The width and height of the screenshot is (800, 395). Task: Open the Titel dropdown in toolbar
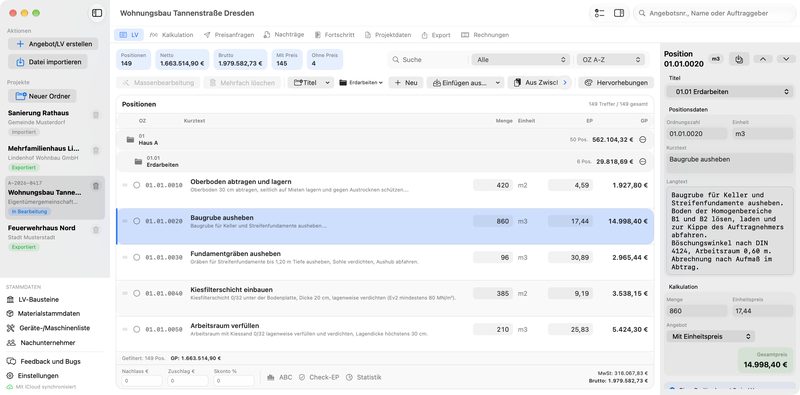click(x=310, y=82)
